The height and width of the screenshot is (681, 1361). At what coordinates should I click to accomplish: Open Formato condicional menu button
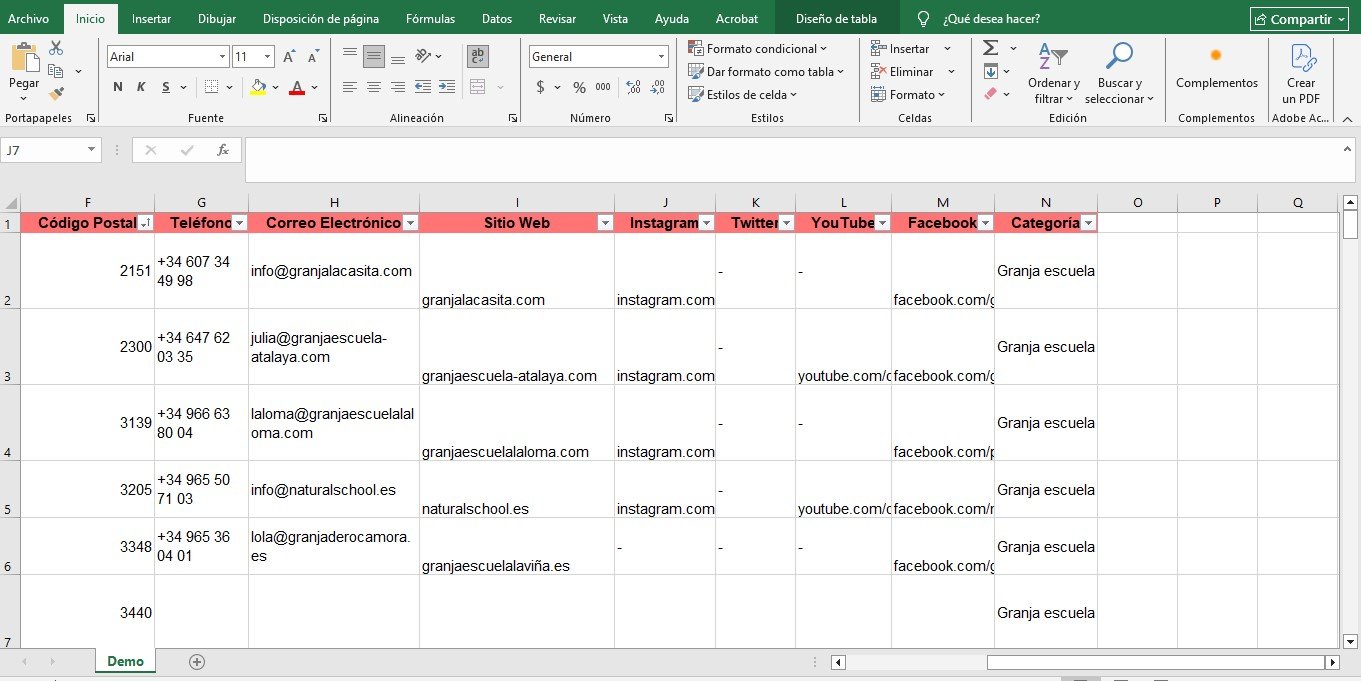tap(758, 48)
